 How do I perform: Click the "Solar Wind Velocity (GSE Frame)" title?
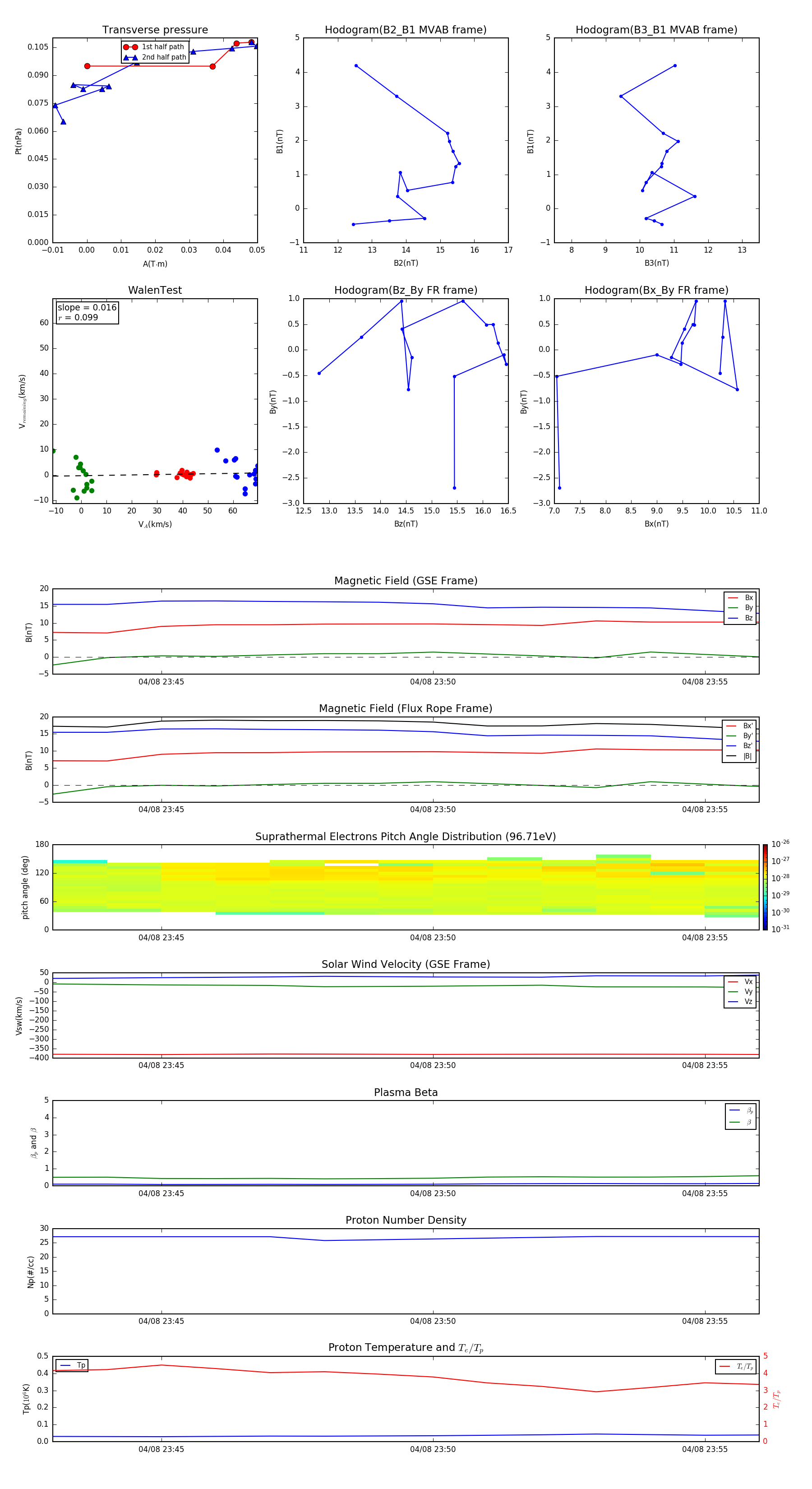406,965
